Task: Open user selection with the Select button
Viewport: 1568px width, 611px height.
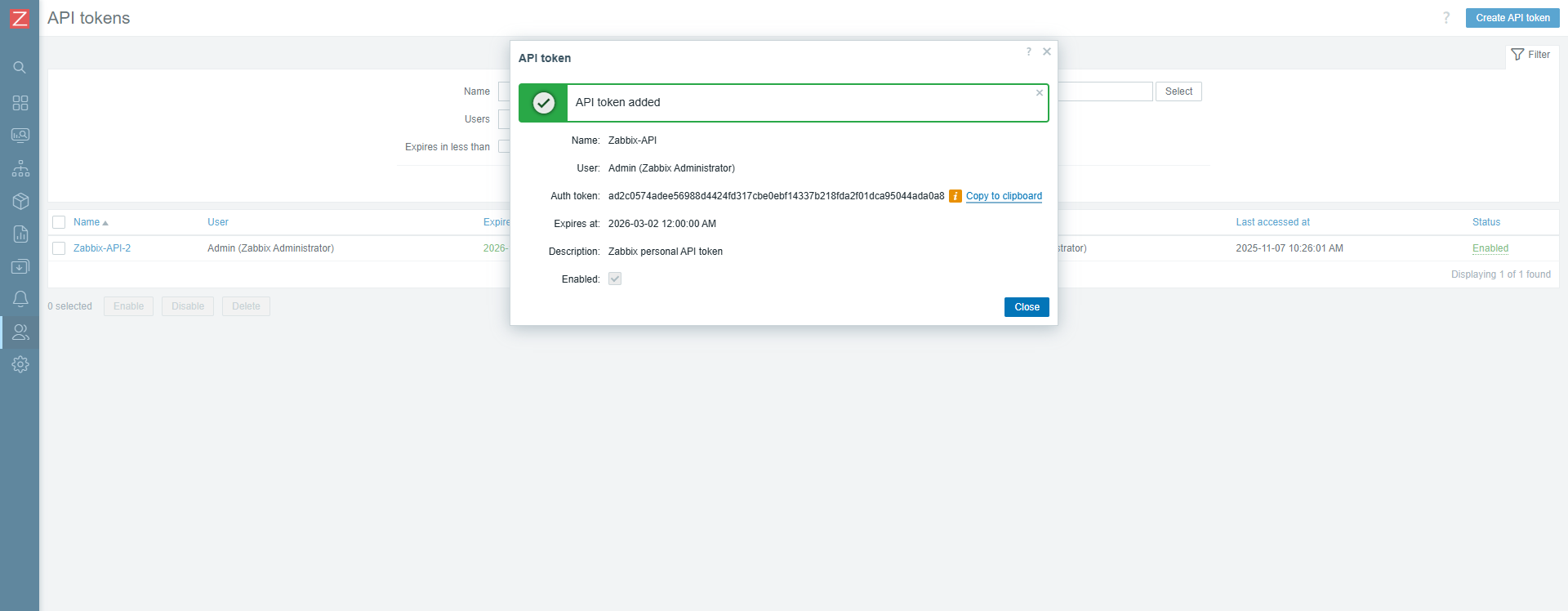Action: click(1178, 91)
